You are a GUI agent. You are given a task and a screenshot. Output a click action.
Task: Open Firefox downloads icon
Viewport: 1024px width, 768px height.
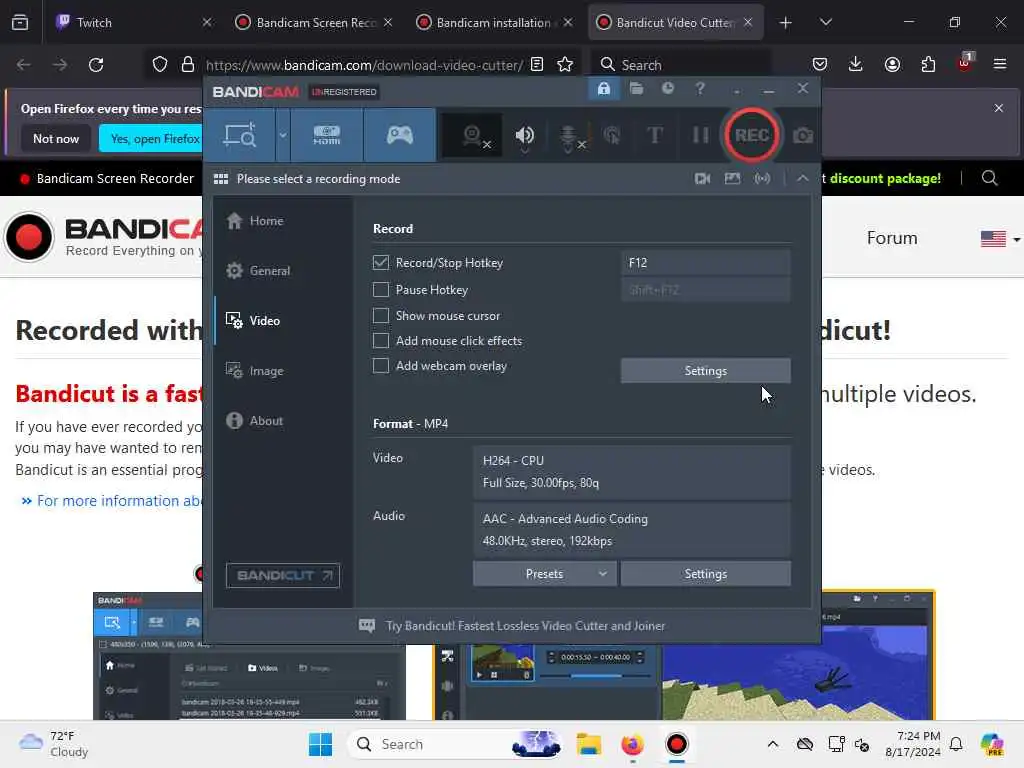coord(856,65)
